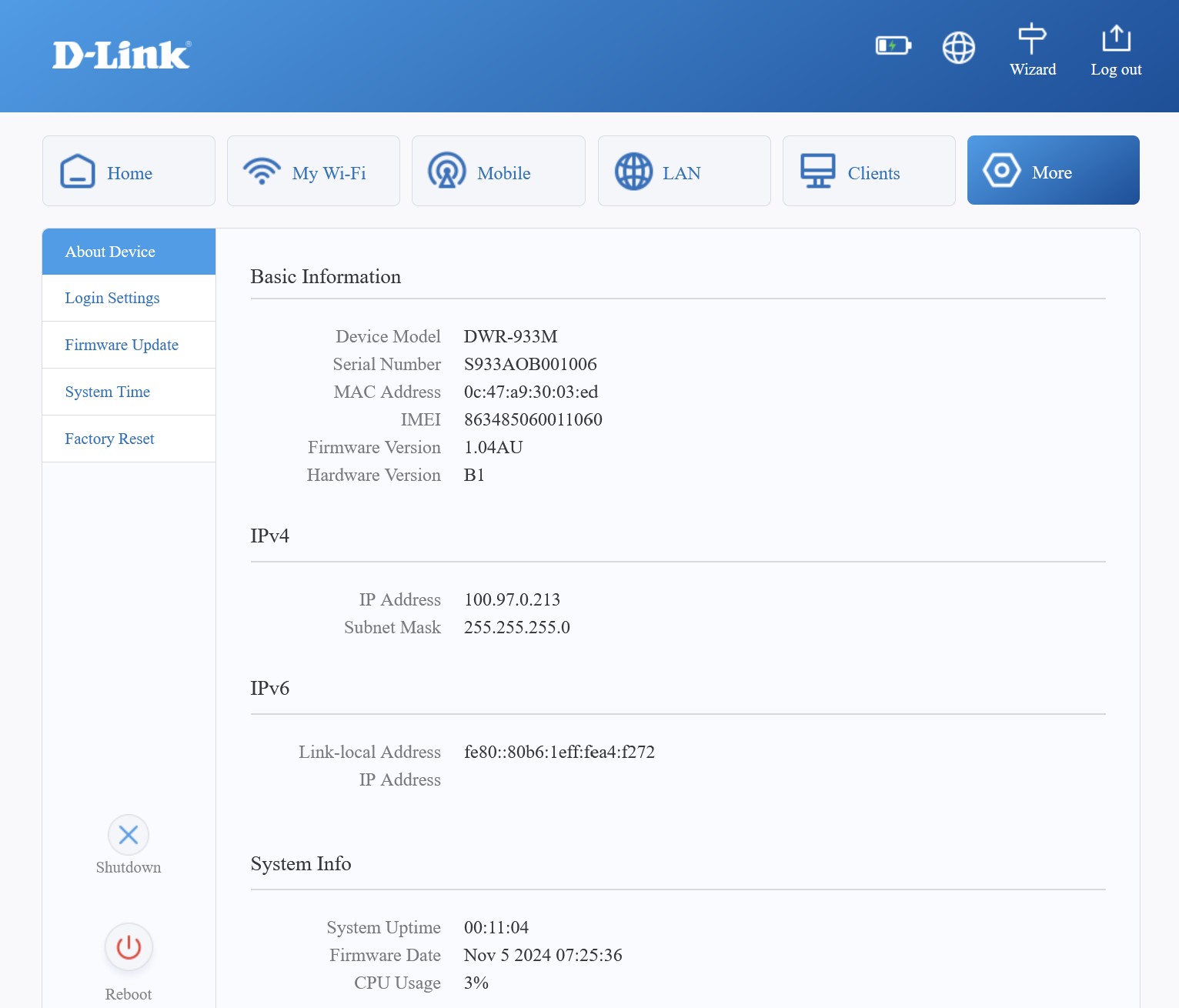The height and width of the screenshot is (1008, 1179).
Task: Open the LAN settings tab
Action: [683, 171]
